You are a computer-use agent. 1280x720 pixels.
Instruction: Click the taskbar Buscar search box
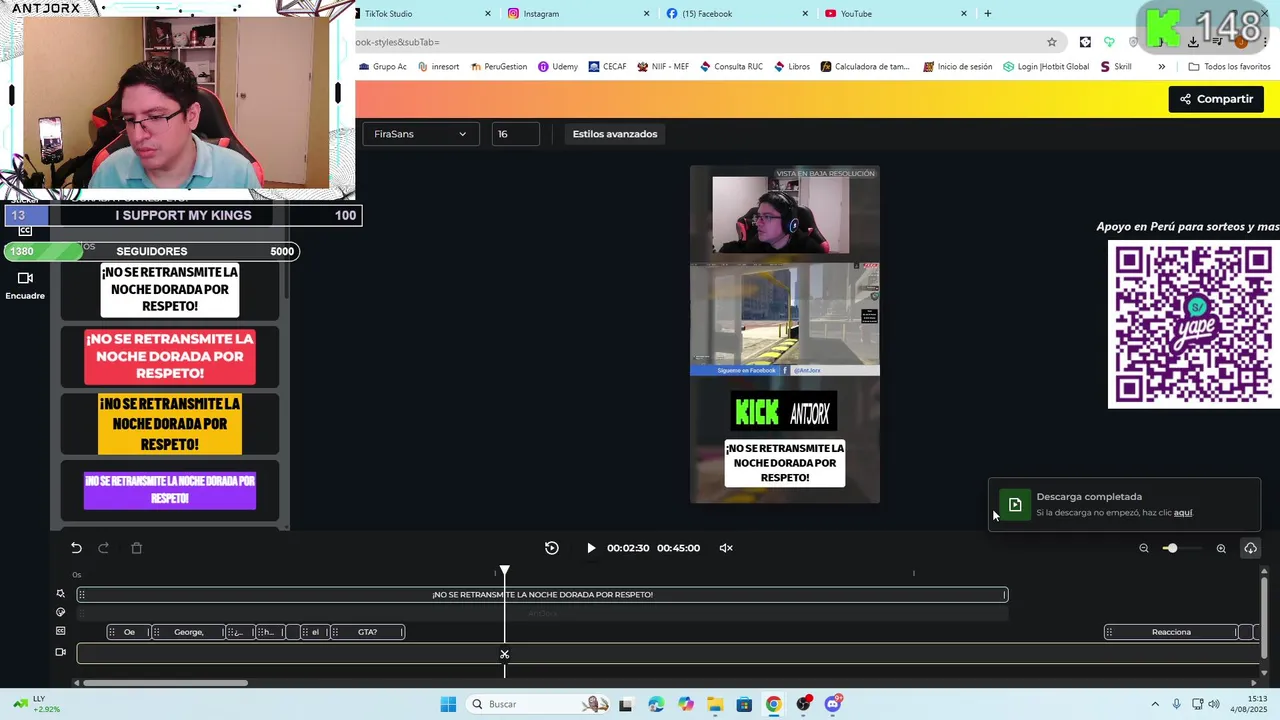(x=540, y=704)
